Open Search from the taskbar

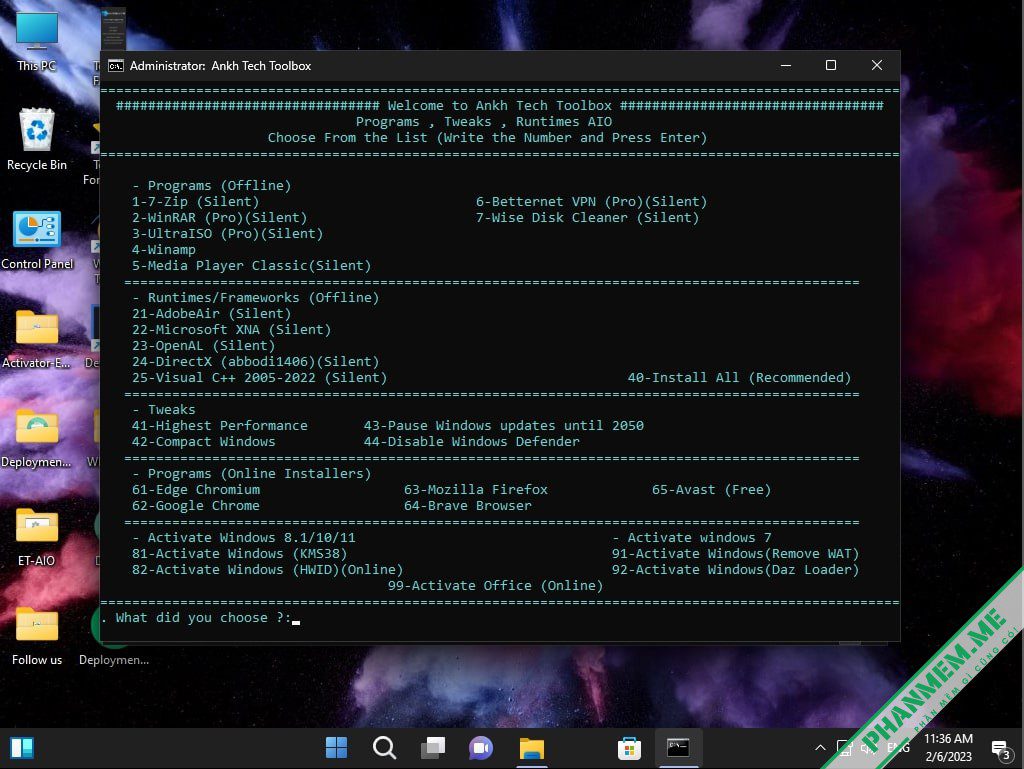[385, 747]
